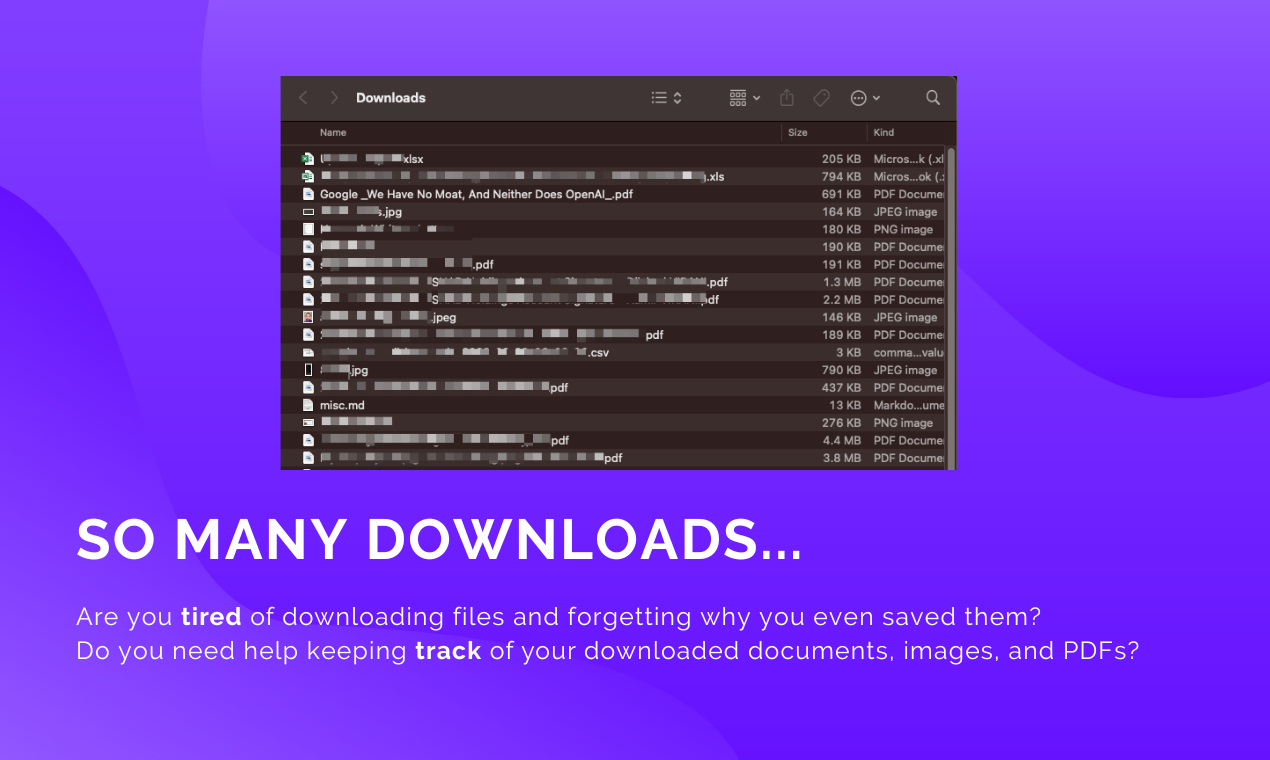The image size is (1270, 760).
Task: Click the PDF icon of the 4.4 MB file
Action: click(308, 440)
